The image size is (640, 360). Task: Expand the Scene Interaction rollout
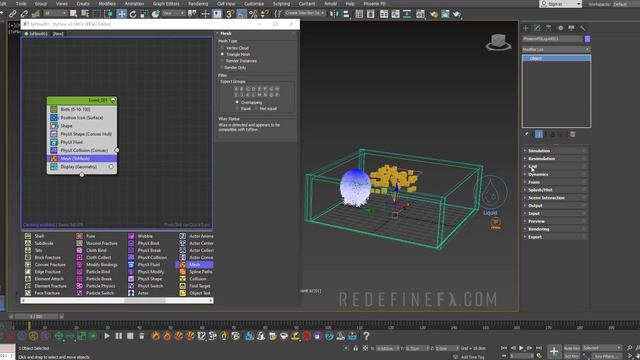[555, 198]
